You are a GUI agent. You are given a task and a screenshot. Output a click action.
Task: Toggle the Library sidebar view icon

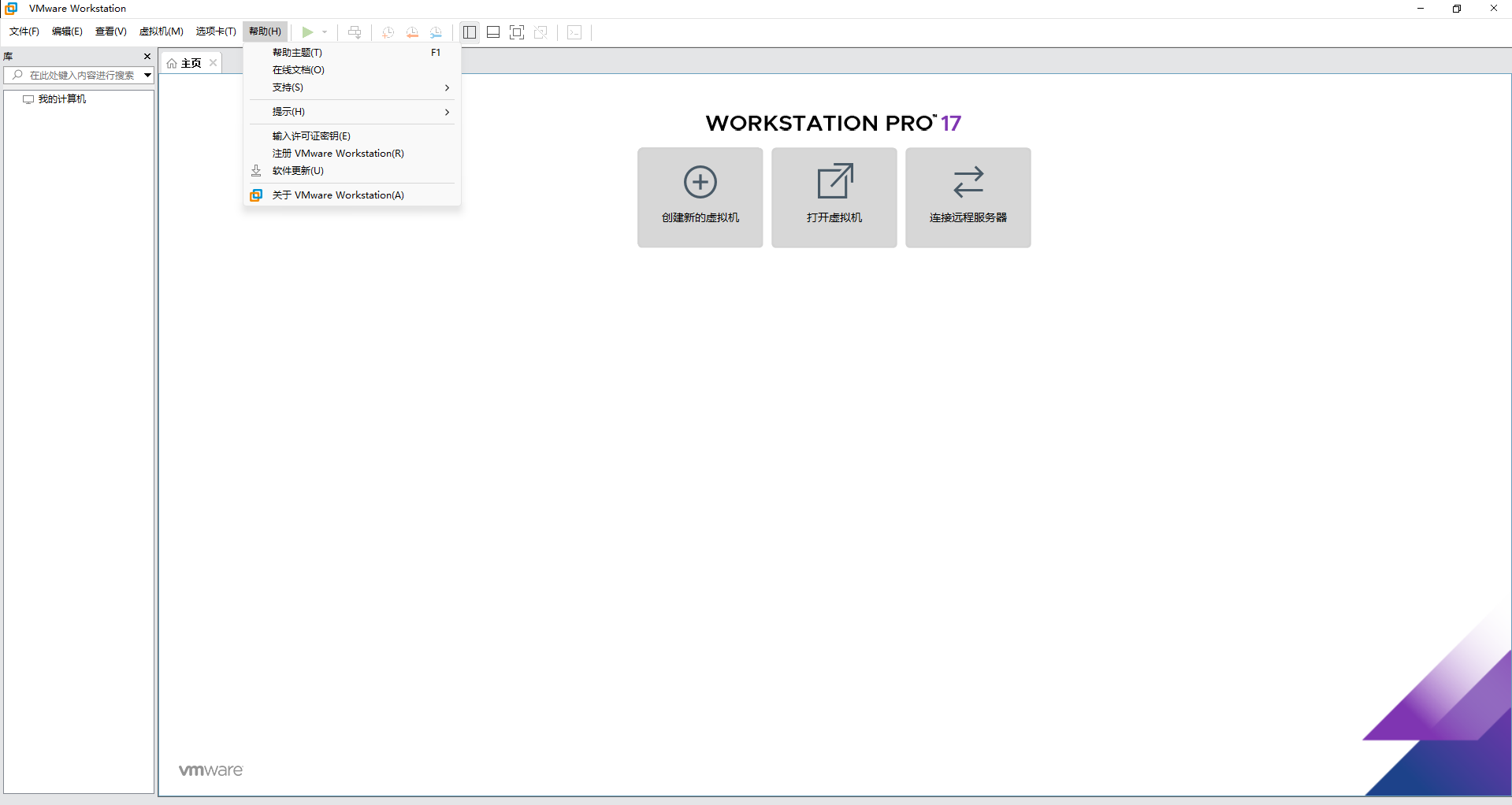[470, 32]
